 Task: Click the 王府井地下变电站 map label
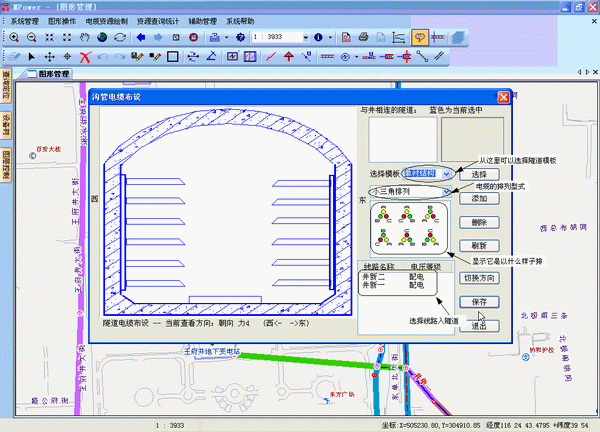coord(212,351)
